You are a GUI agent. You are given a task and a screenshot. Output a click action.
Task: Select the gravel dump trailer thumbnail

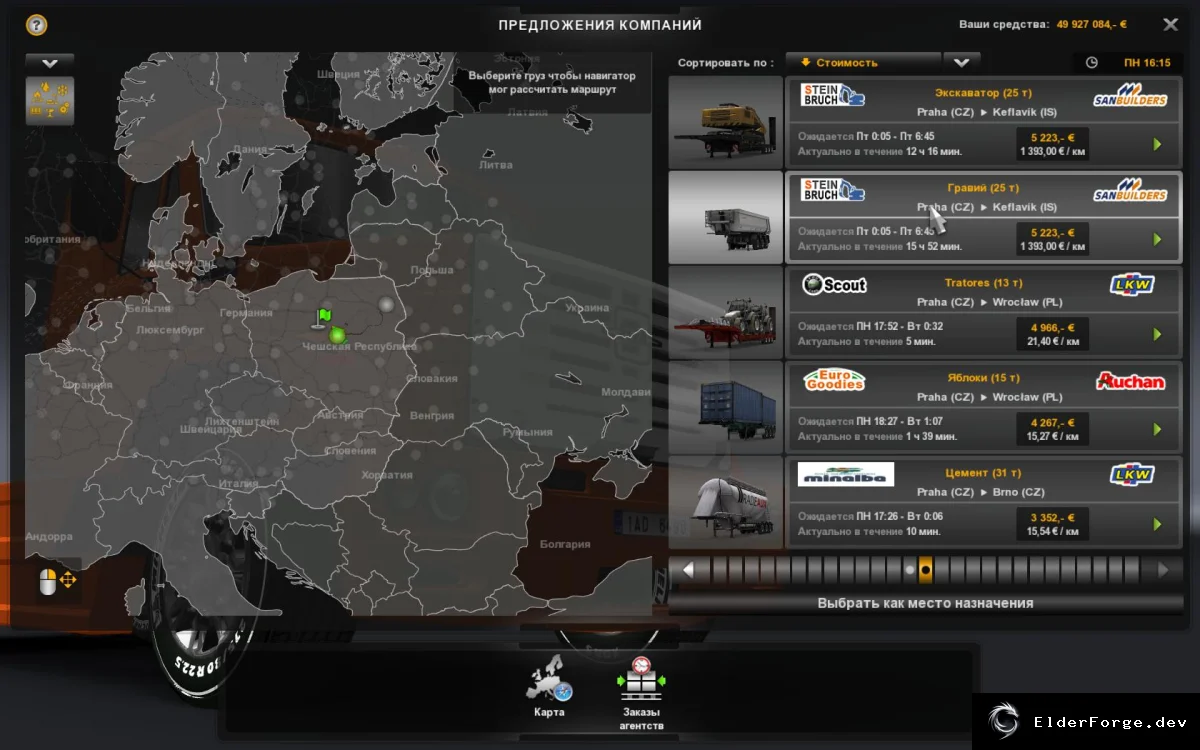coord(725,217)
